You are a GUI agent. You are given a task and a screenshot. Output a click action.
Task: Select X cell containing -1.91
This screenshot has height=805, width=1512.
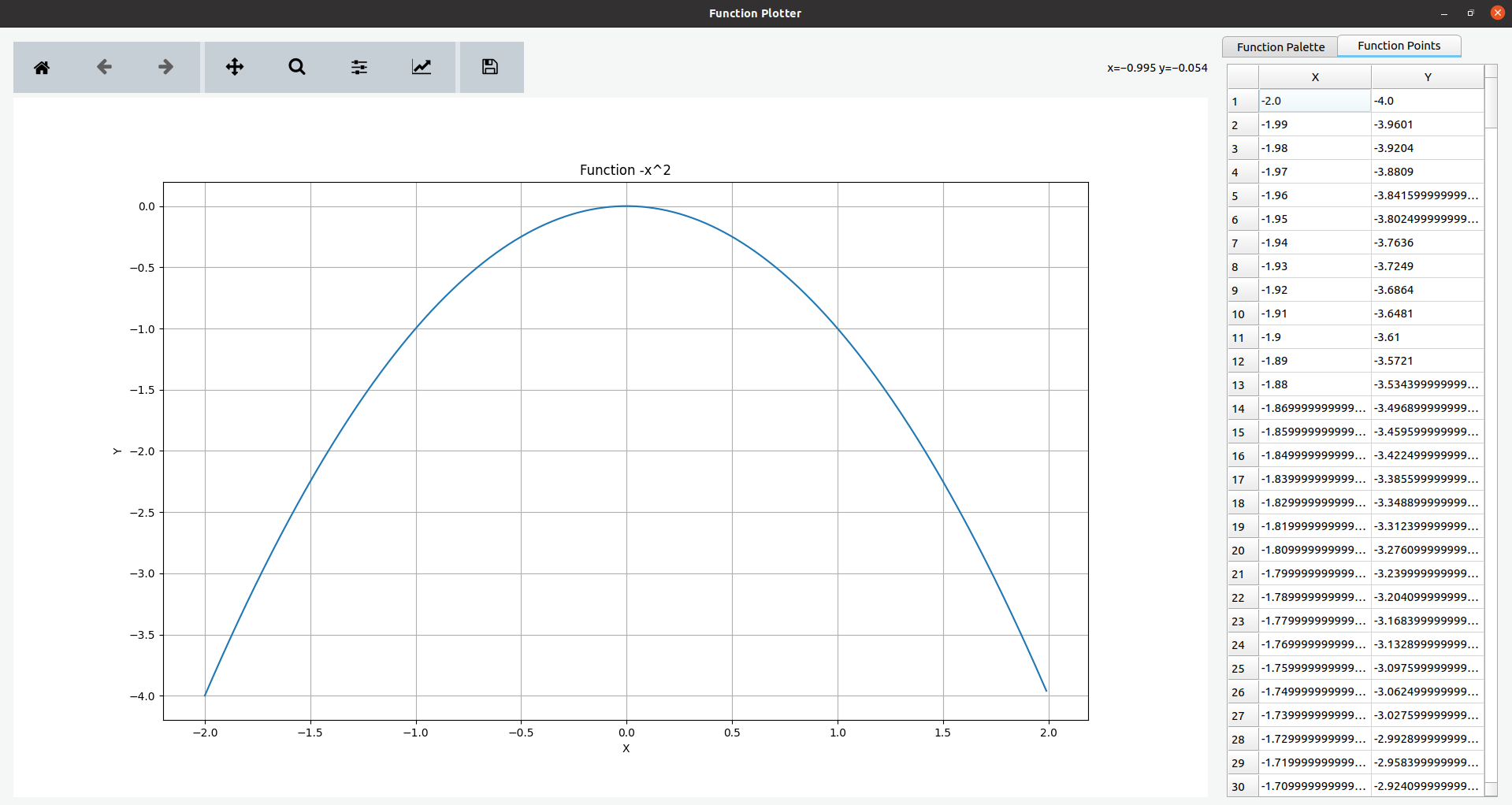[x=1315, y=313]
